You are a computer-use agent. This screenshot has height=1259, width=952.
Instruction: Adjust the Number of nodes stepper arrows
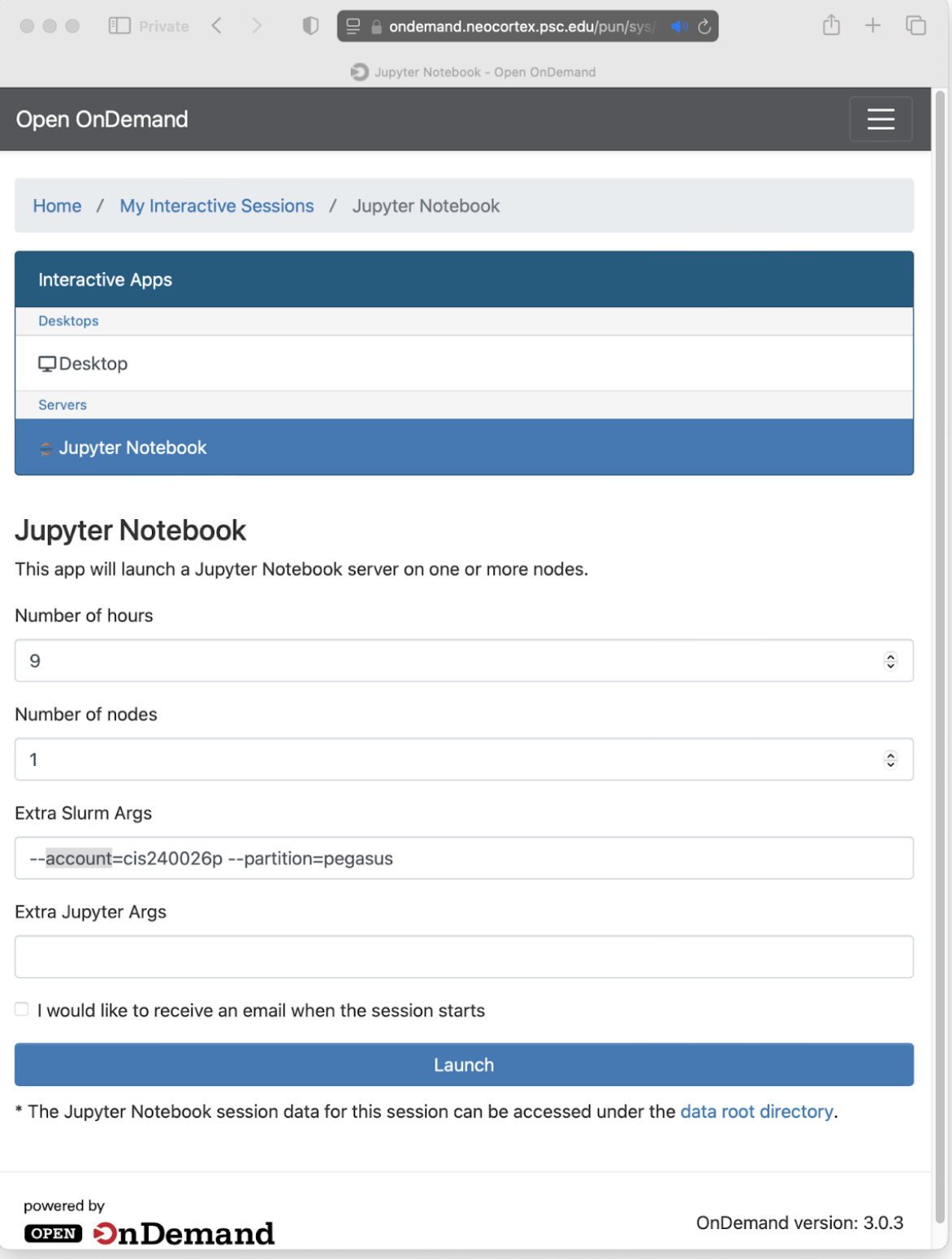click(890, 759)
